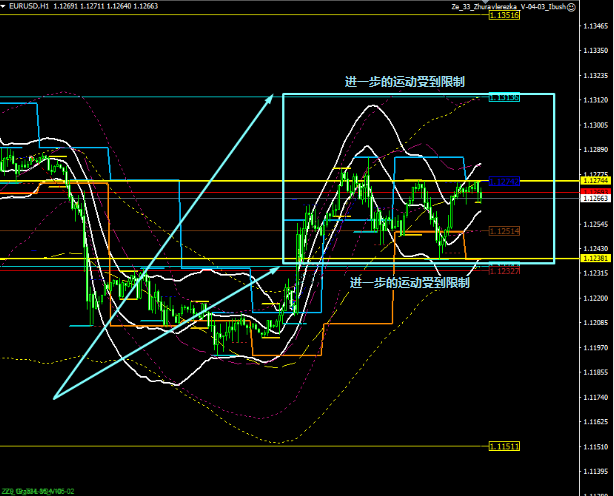Select the cyan 1.13136 level label

(x=504, y=97)
